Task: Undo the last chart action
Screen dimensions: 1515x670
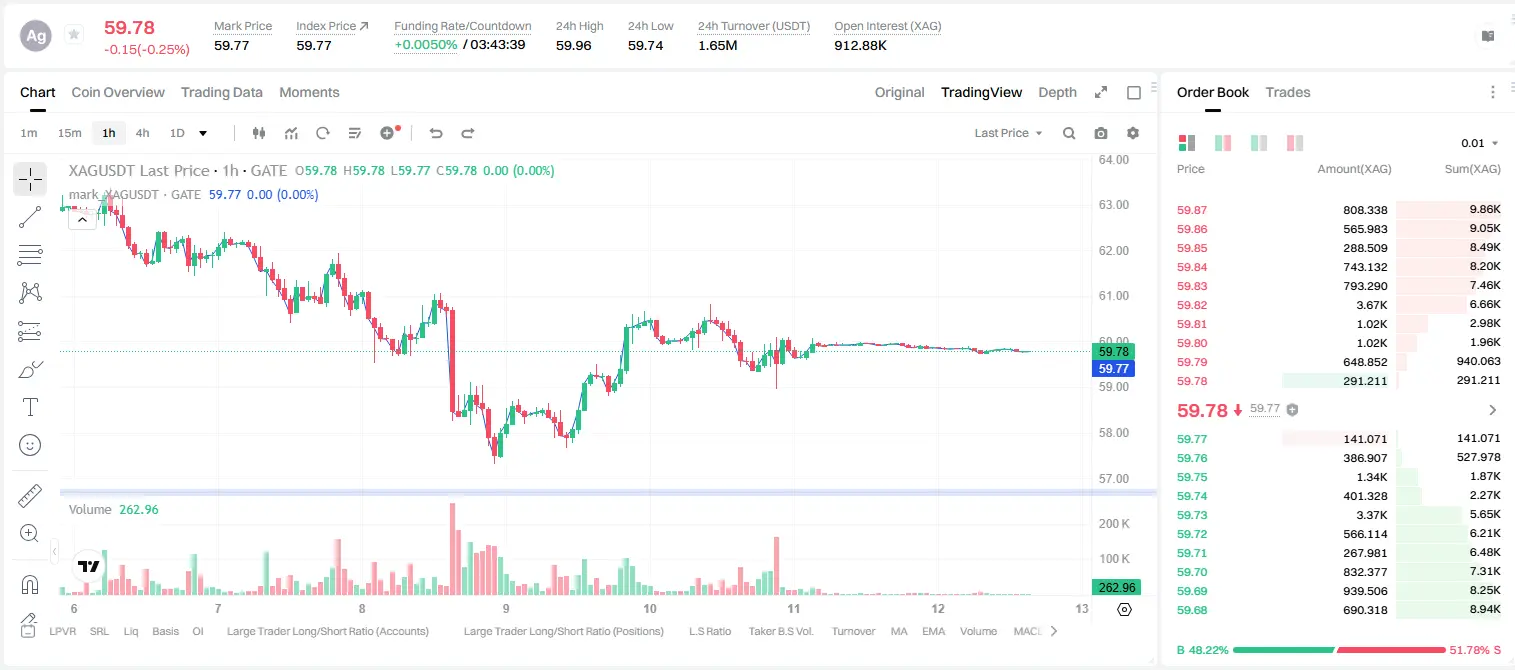Action: (436, 133)
